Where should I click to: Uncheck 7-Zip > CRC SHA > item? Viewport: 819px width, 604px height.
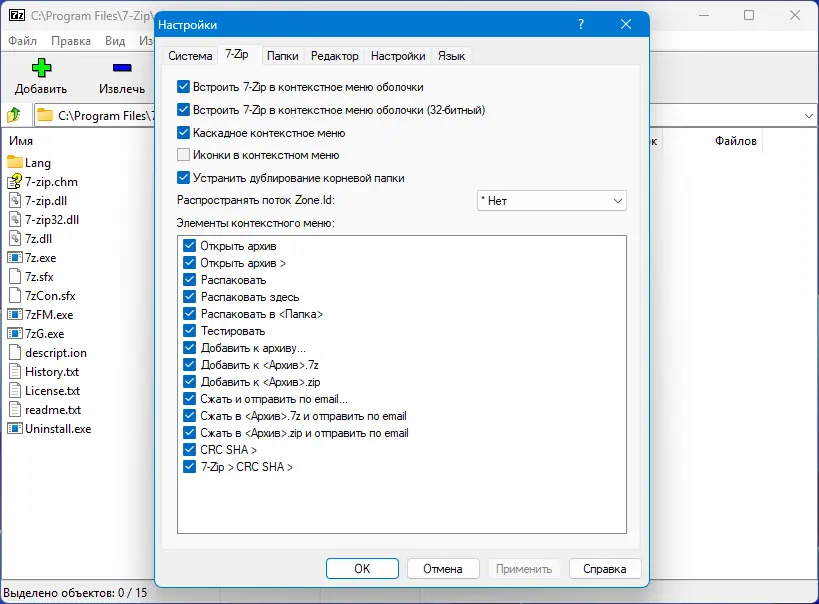point(190,467)
